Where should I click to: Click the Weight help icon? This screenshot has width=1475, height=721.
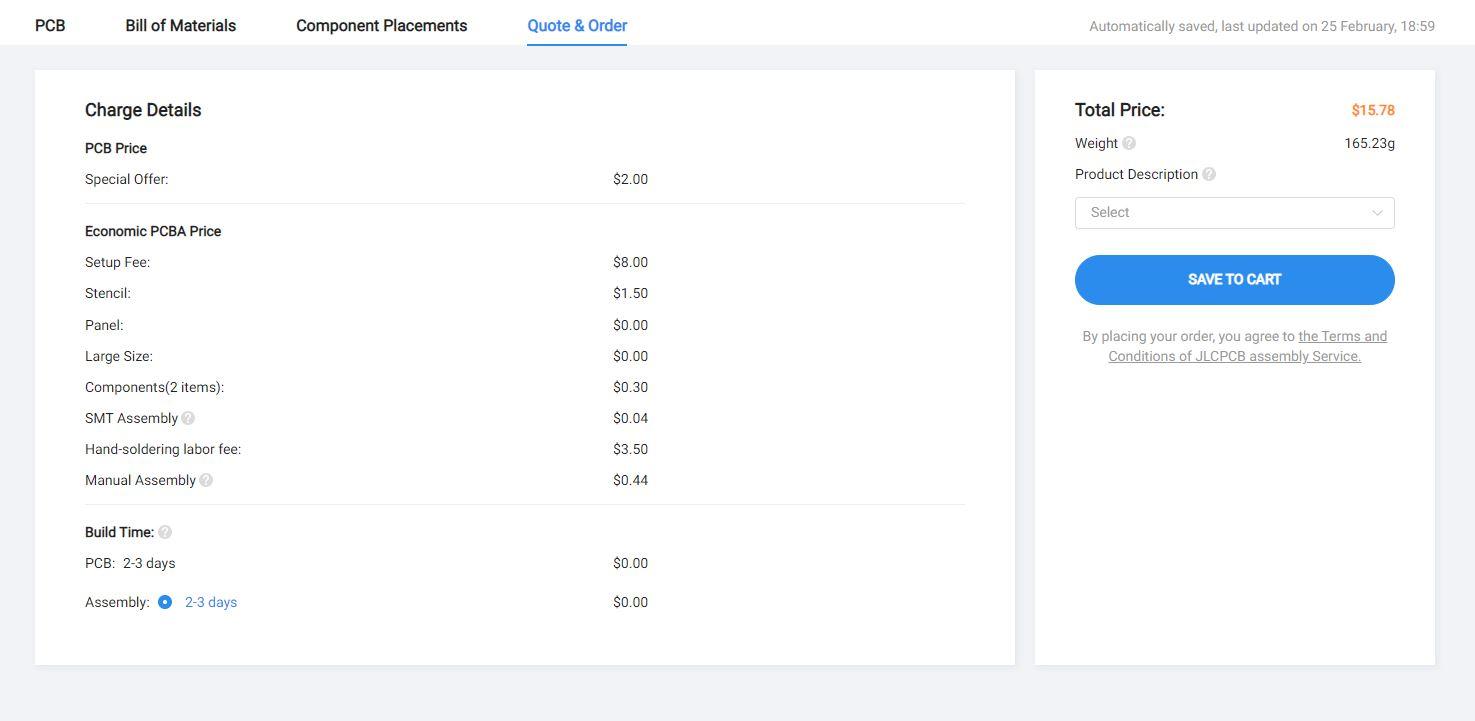pyautogui.click(x=1129, y=143)
